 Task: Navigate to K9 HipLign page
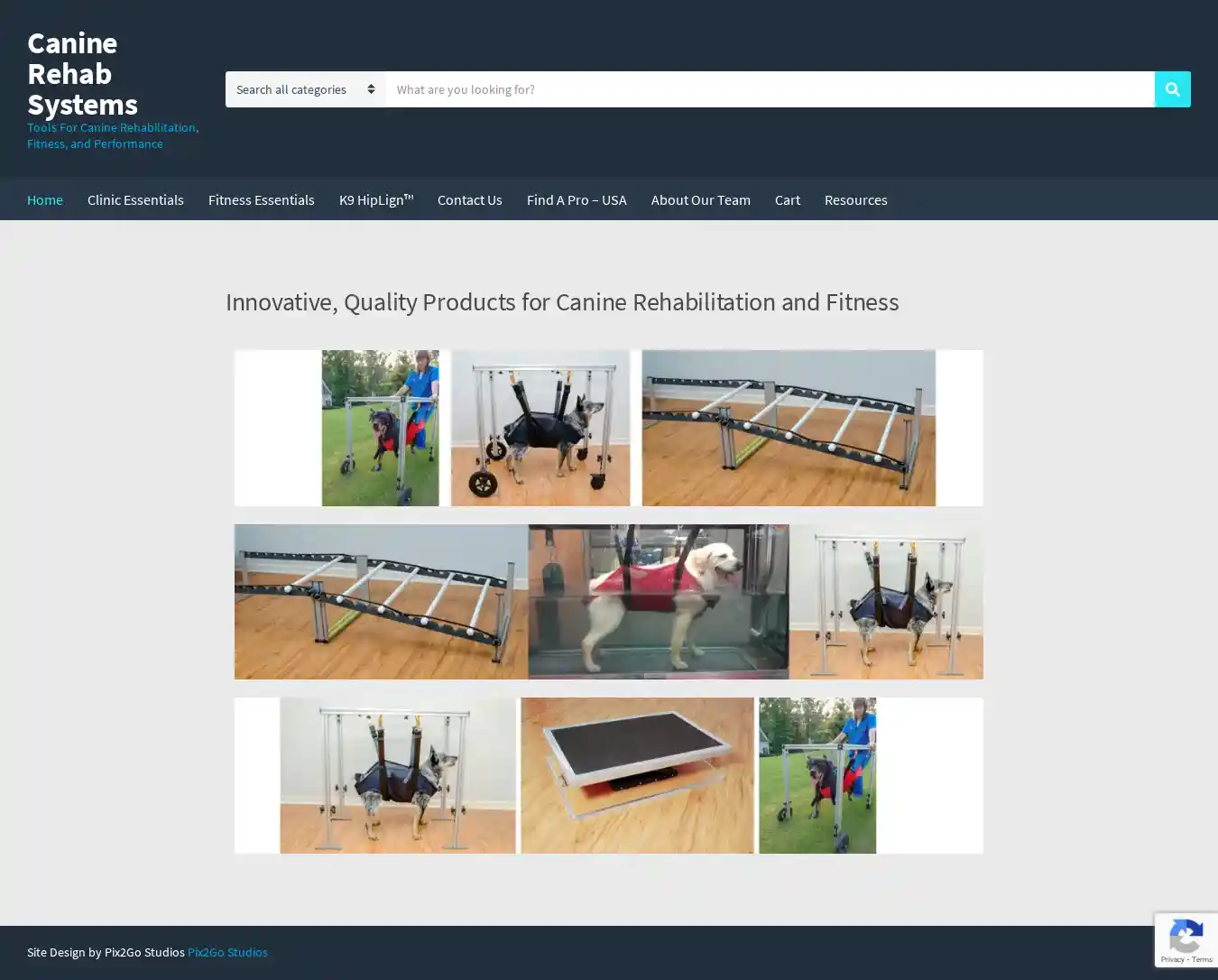[375, 199]
